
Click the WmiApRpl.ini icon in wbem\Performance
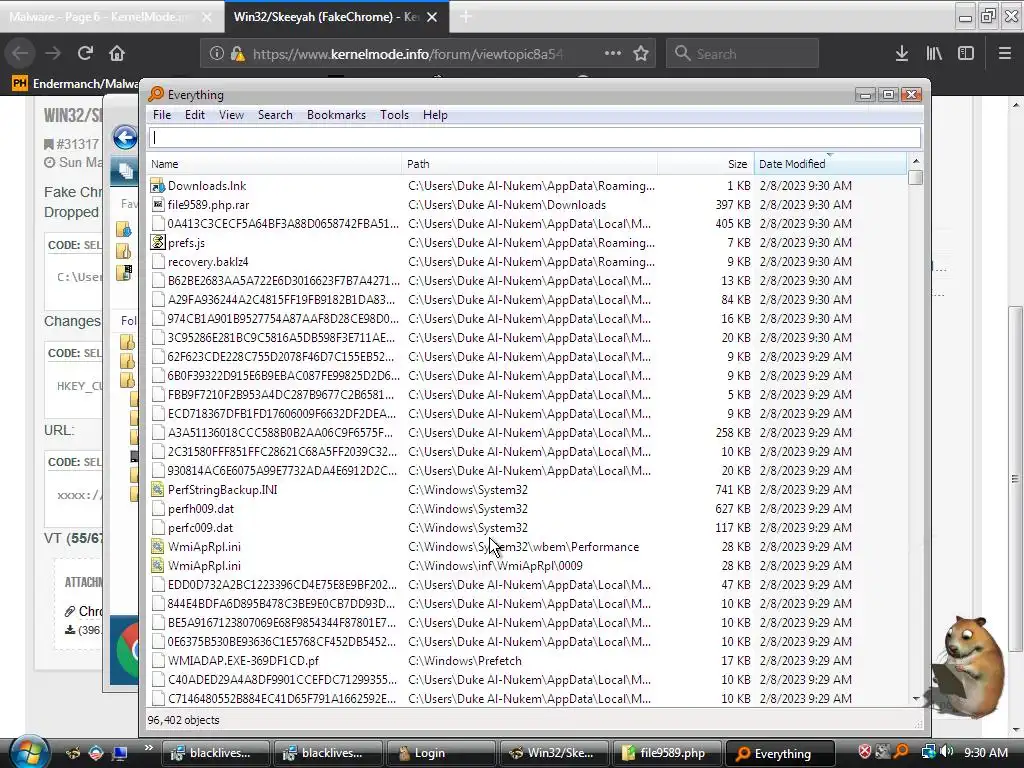tap(157, 547)
